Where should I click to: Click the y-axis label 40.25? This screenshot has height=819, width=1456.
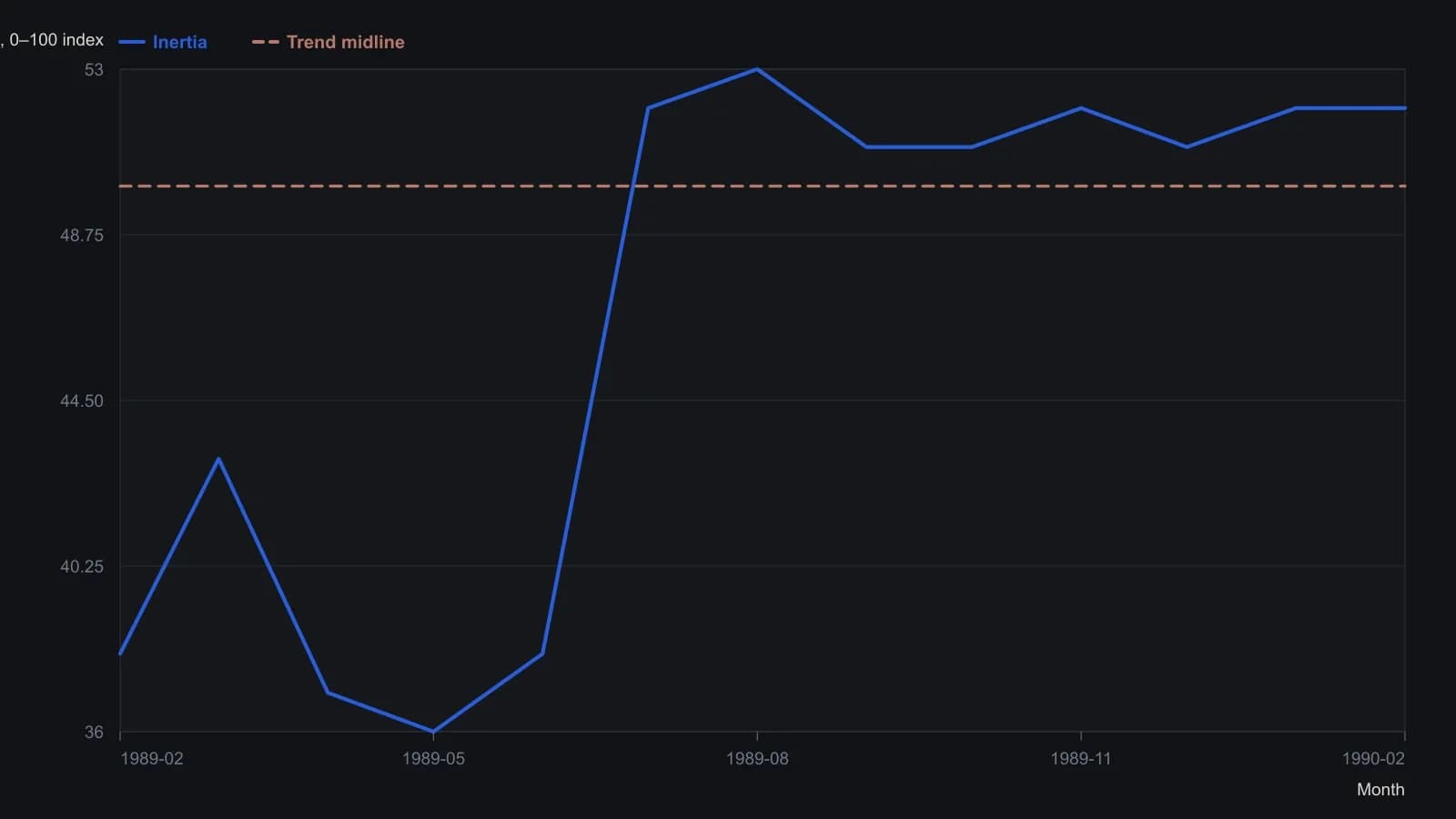(82, 567)
